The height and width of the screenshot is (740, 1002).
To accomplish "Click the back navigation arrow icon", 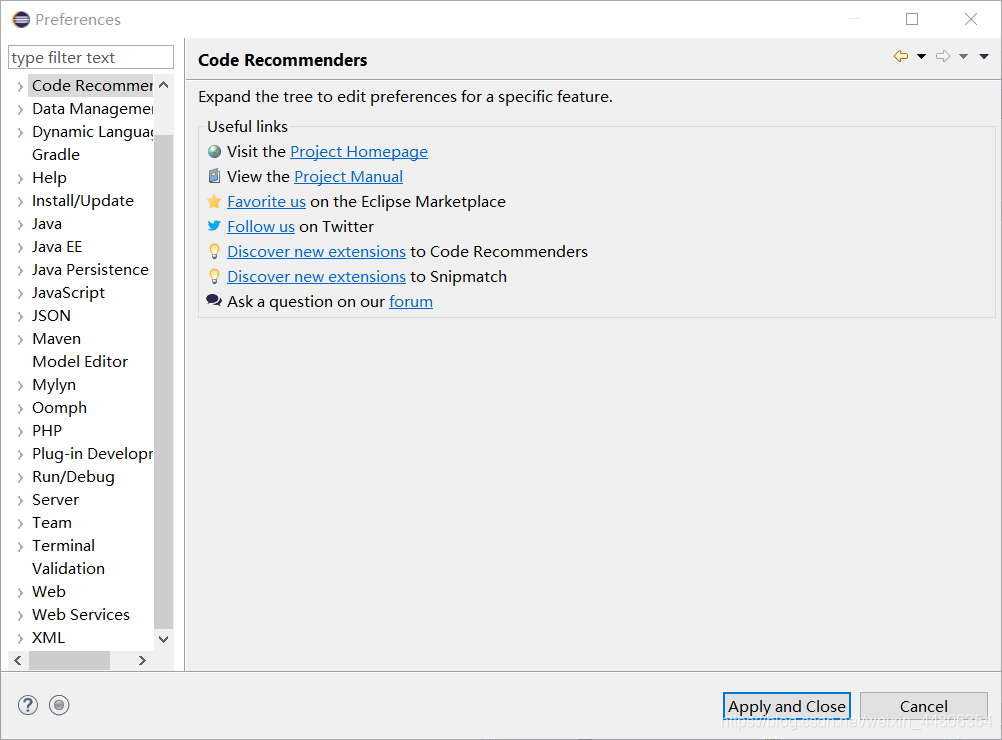I will (x=900, y=56).
